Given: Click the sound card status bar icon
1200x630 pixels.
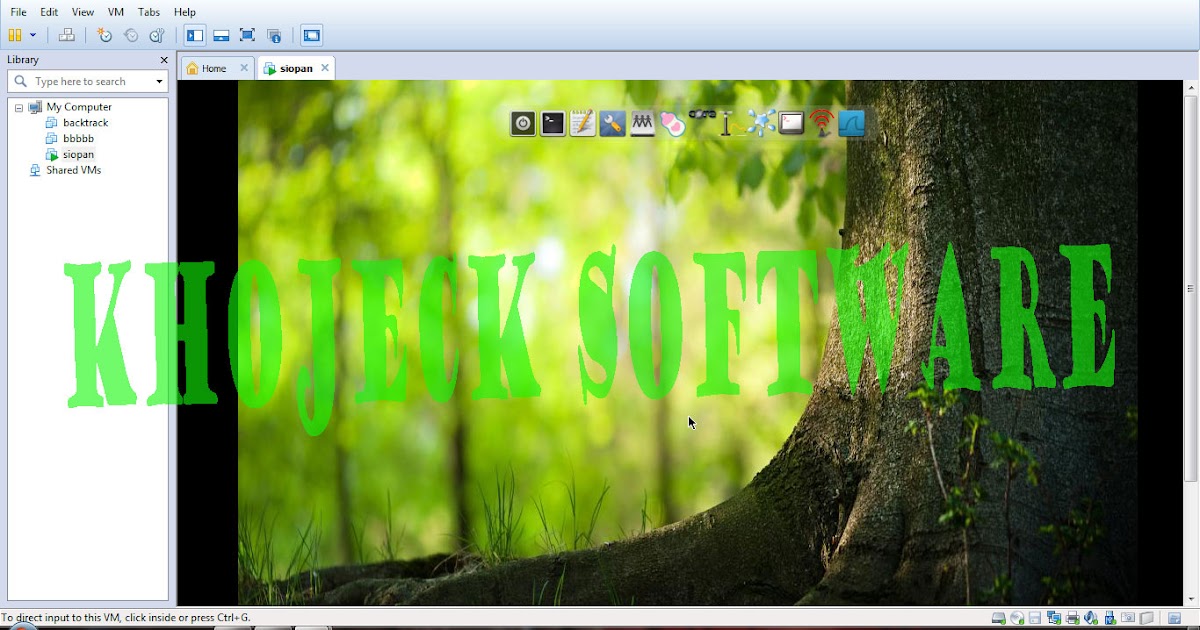Looking at the screenshot, I should [x=1091, y=619].
